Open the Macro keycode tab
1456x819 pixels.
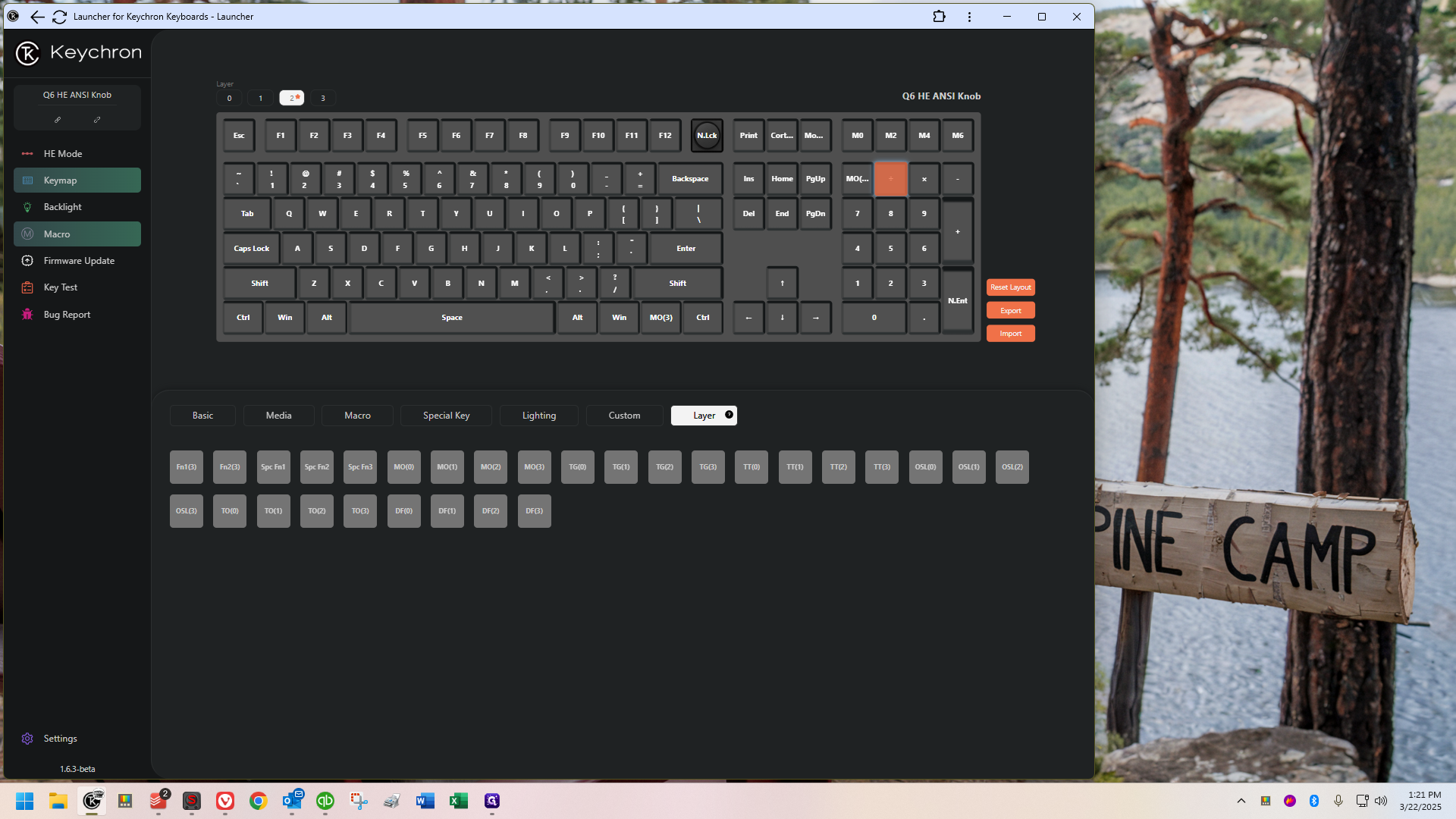(x=357, y=416)
